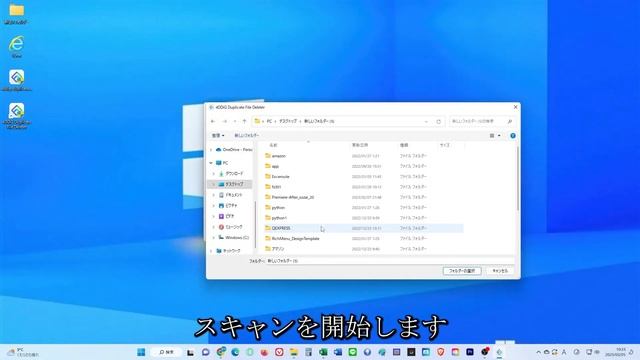The image size is (640, 360).
Task: Go up one folder level
Action: (244, 121)
